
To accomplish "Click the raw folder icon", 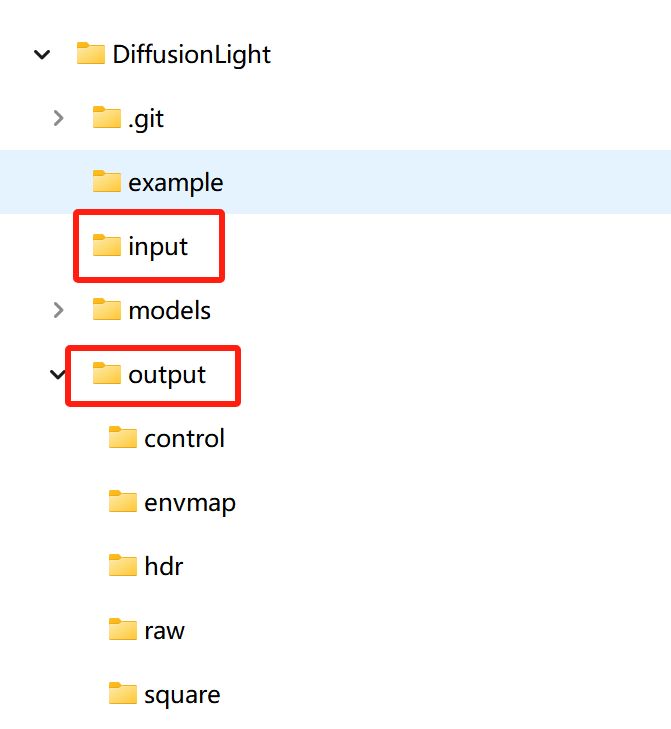I will point(122,630).
